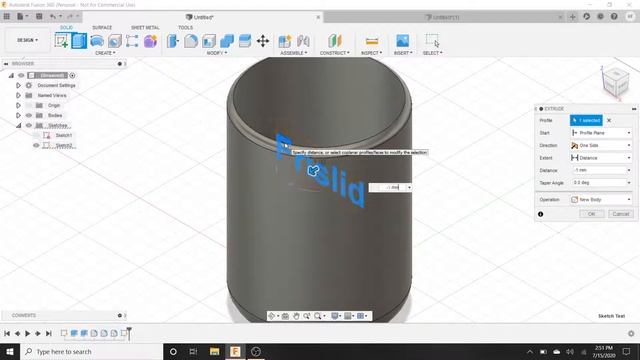640x360 pixels.
Task: Open the Start Profile Plane dropdown
Action: (602, 133)
